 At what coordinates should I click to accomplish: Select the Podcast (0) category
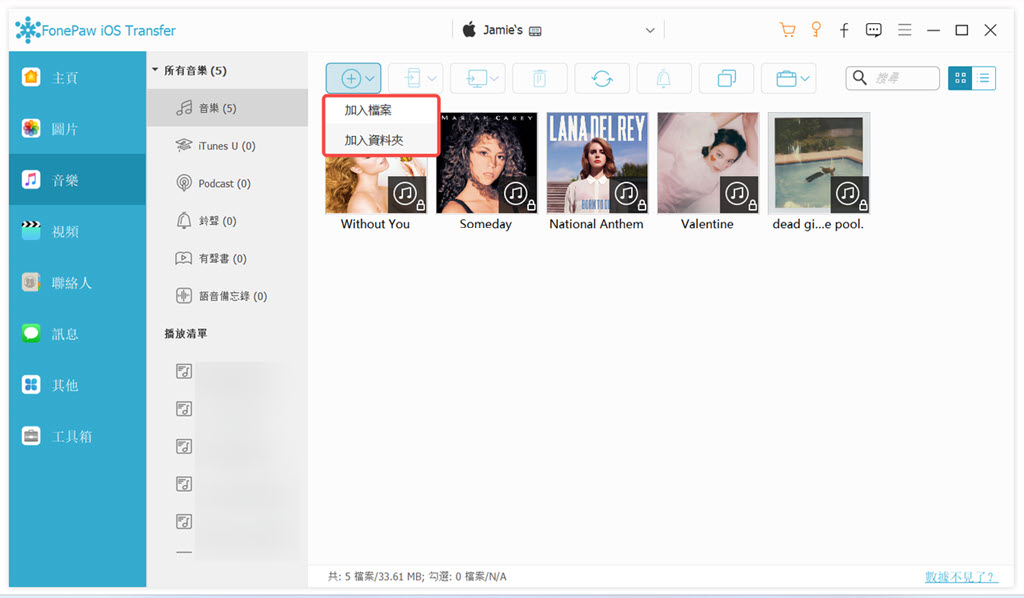[227, 183]
